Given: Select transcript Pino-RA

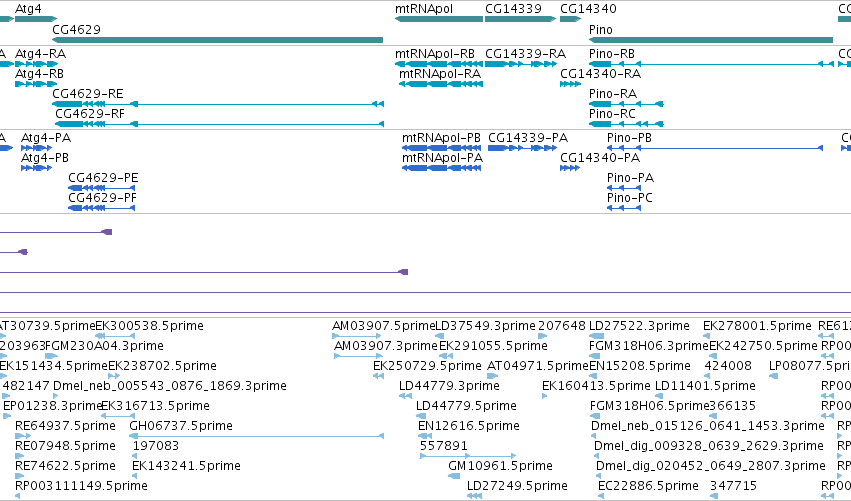Looking at the screenshot, I should (613, 94).
